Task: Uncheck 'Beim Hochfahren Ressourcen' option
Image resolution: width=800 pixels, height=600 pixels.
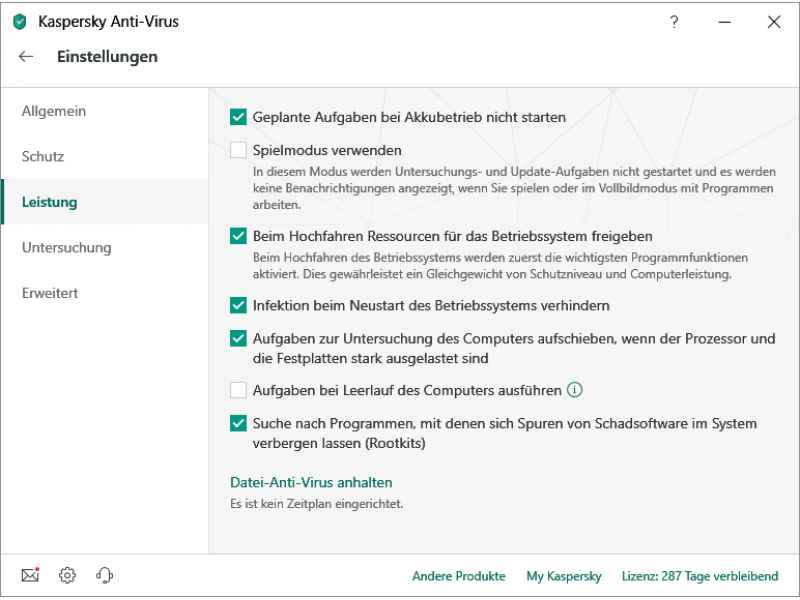Action: (x=238, y=237)
